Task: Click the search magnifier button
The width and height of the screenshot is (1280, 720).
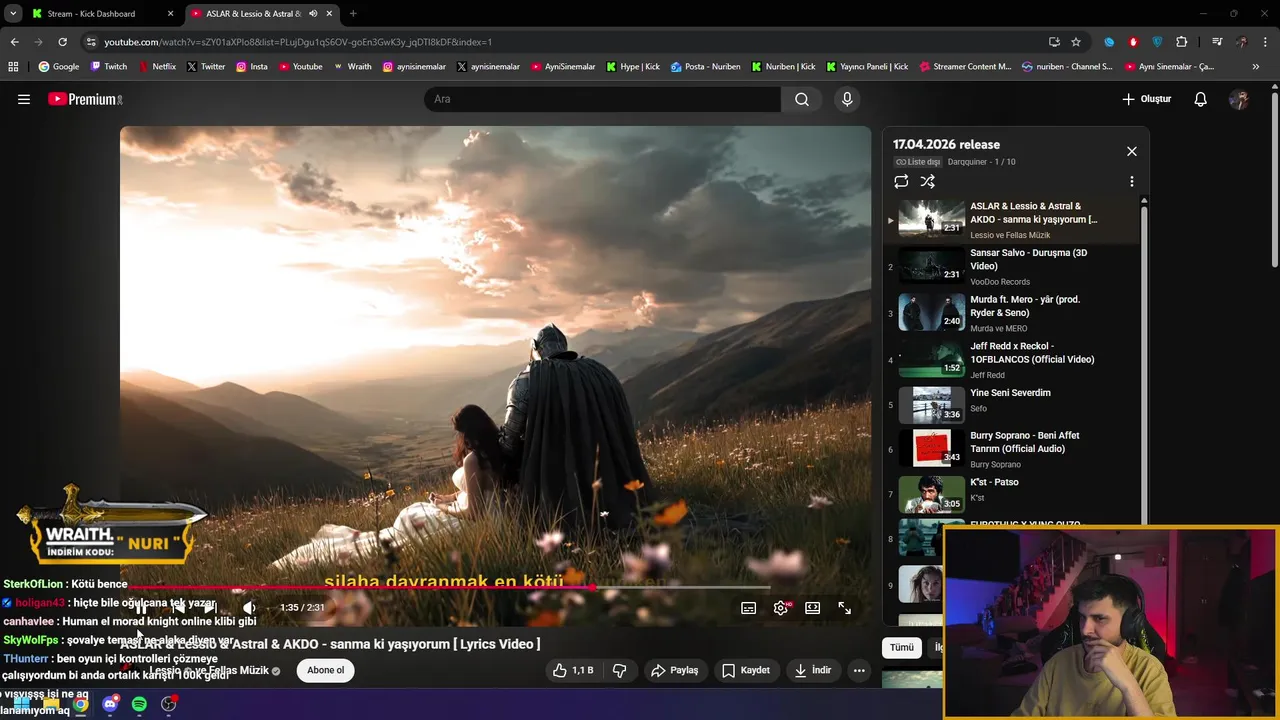Action: tap(801, 99)
